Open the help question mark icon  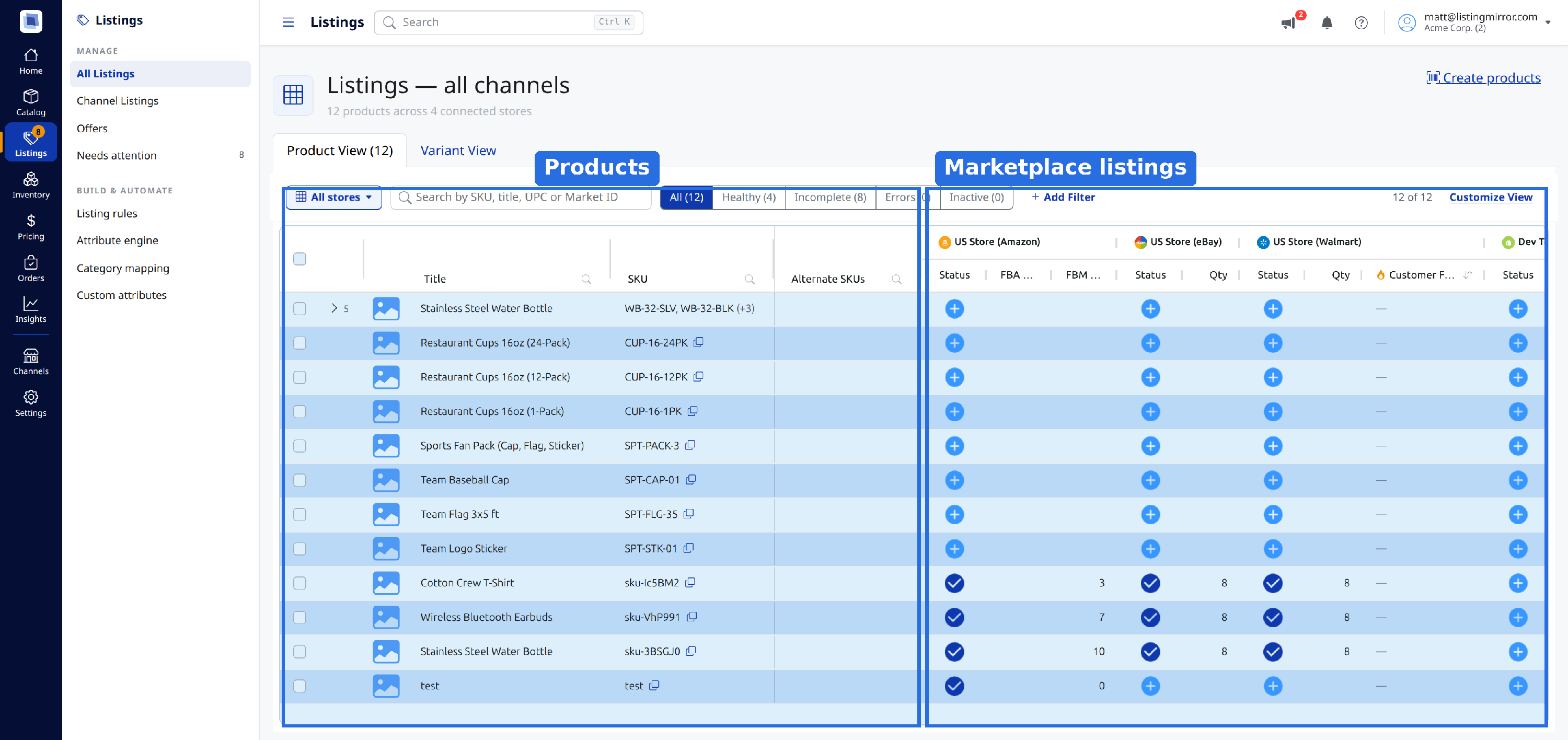click(1361, 23)
